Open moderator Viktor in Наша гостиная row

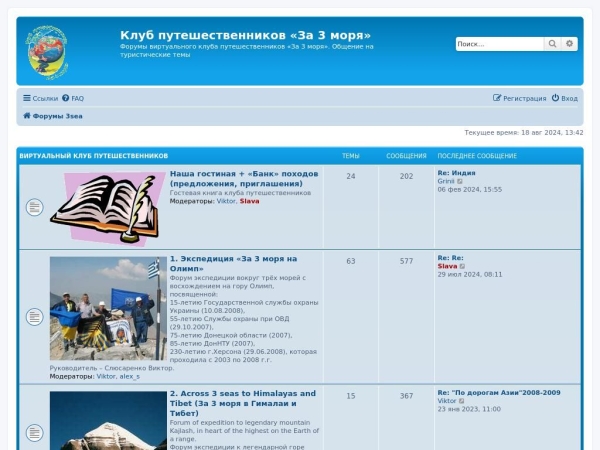pyautogui.click(x=226, y=201)
